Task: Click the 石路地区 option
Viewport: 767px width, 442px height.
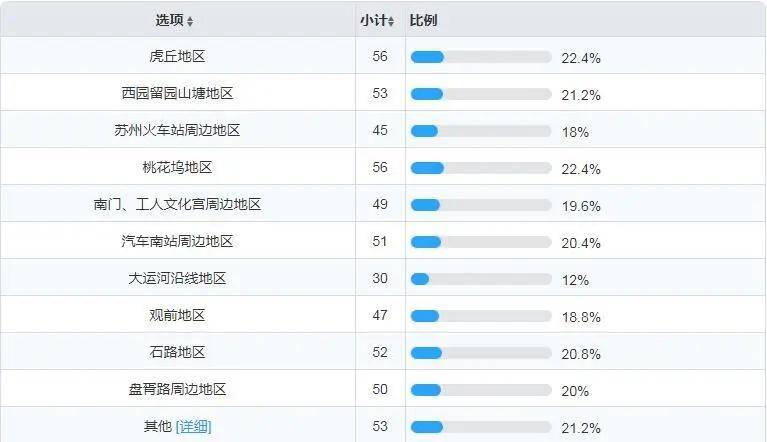Action: [x=178, y=352]
